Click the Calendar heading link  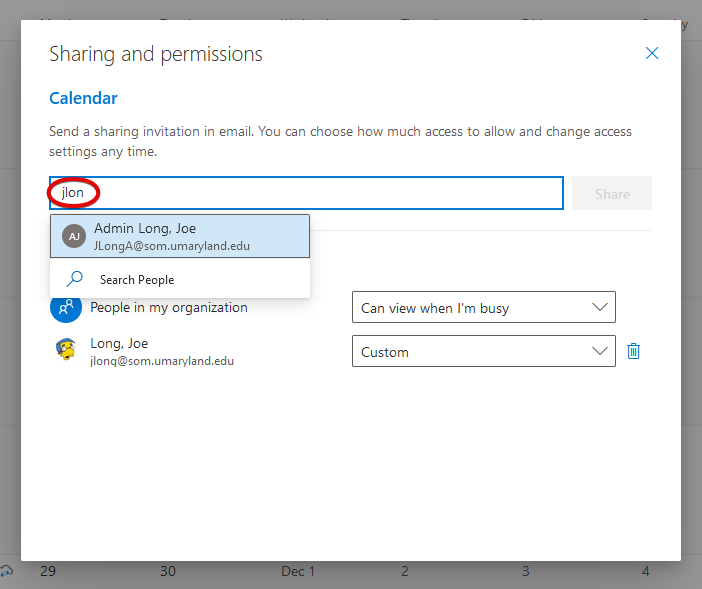point(83,98)
